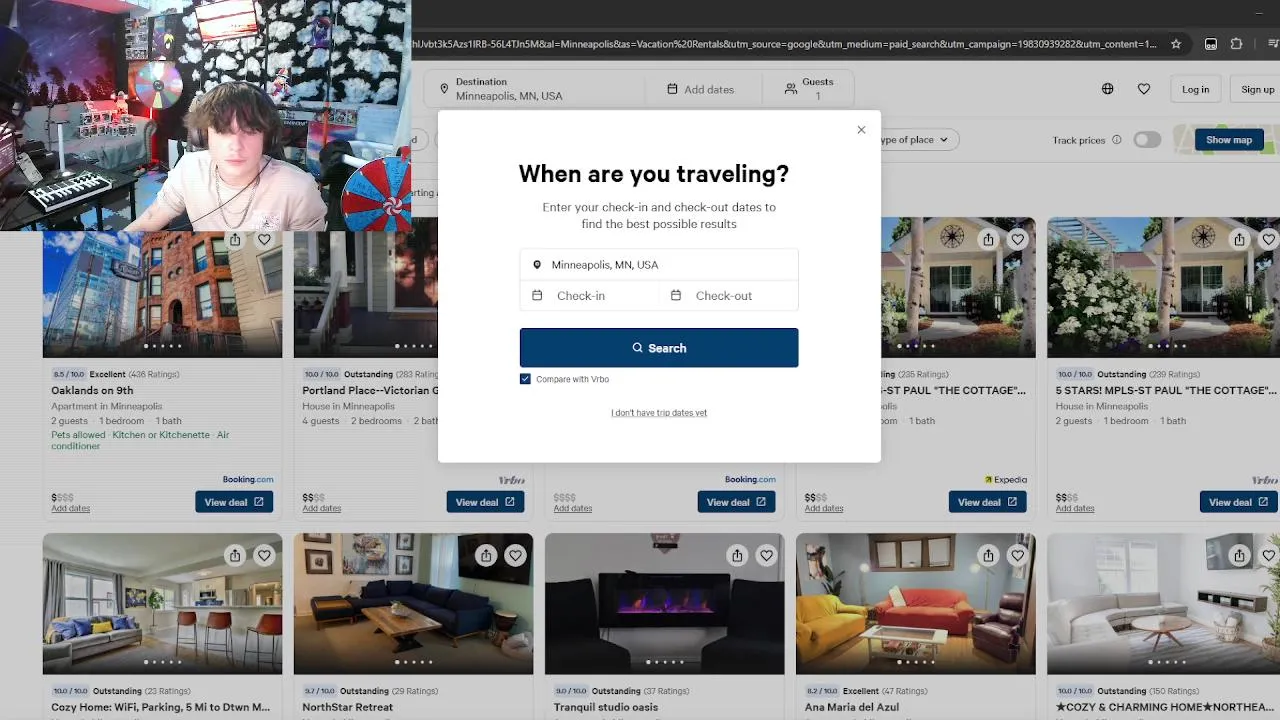The height and width of the screenshot is (720, 1280).
Task: Open NorthStar Retreat listing title
Action: tap(348, 707)
